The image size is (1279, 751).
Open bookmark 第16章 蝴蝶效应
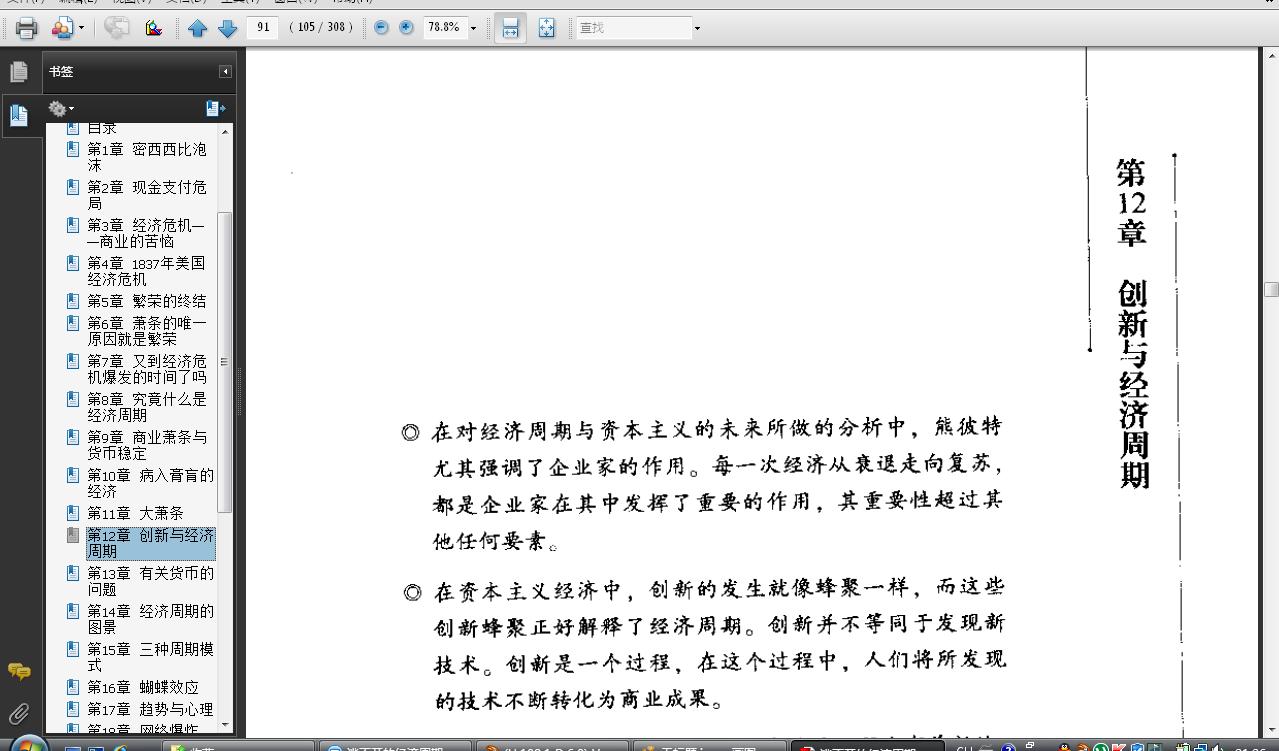coord(142,687)
